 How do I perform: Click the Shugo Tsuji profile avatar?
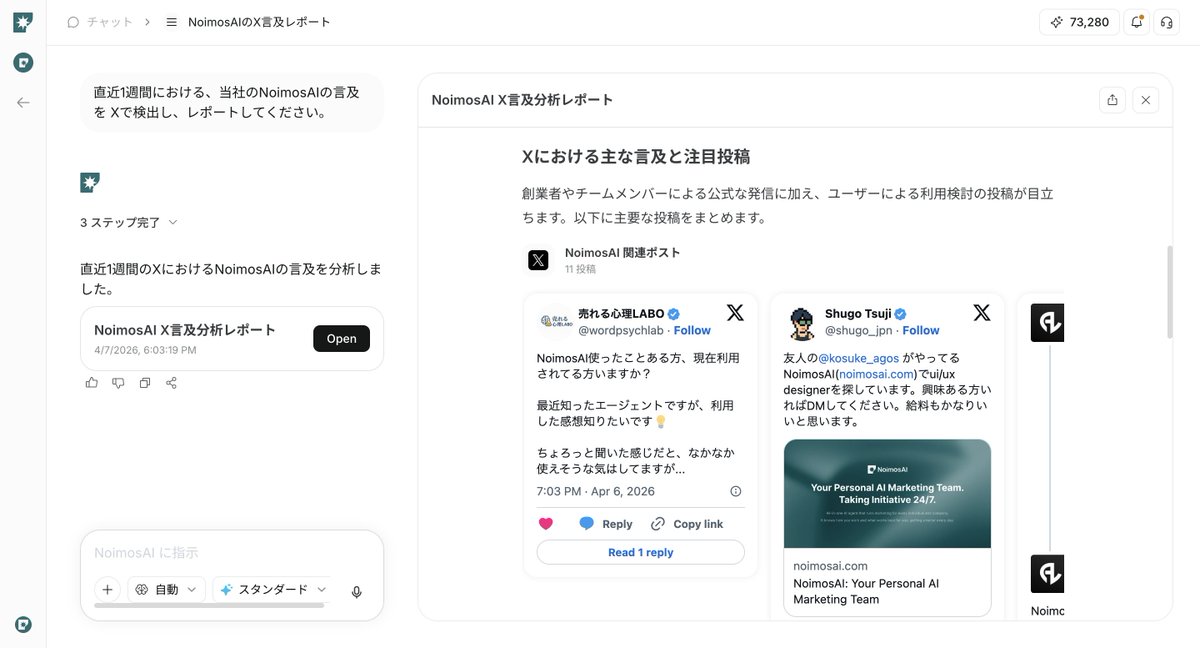pos(802,321)
